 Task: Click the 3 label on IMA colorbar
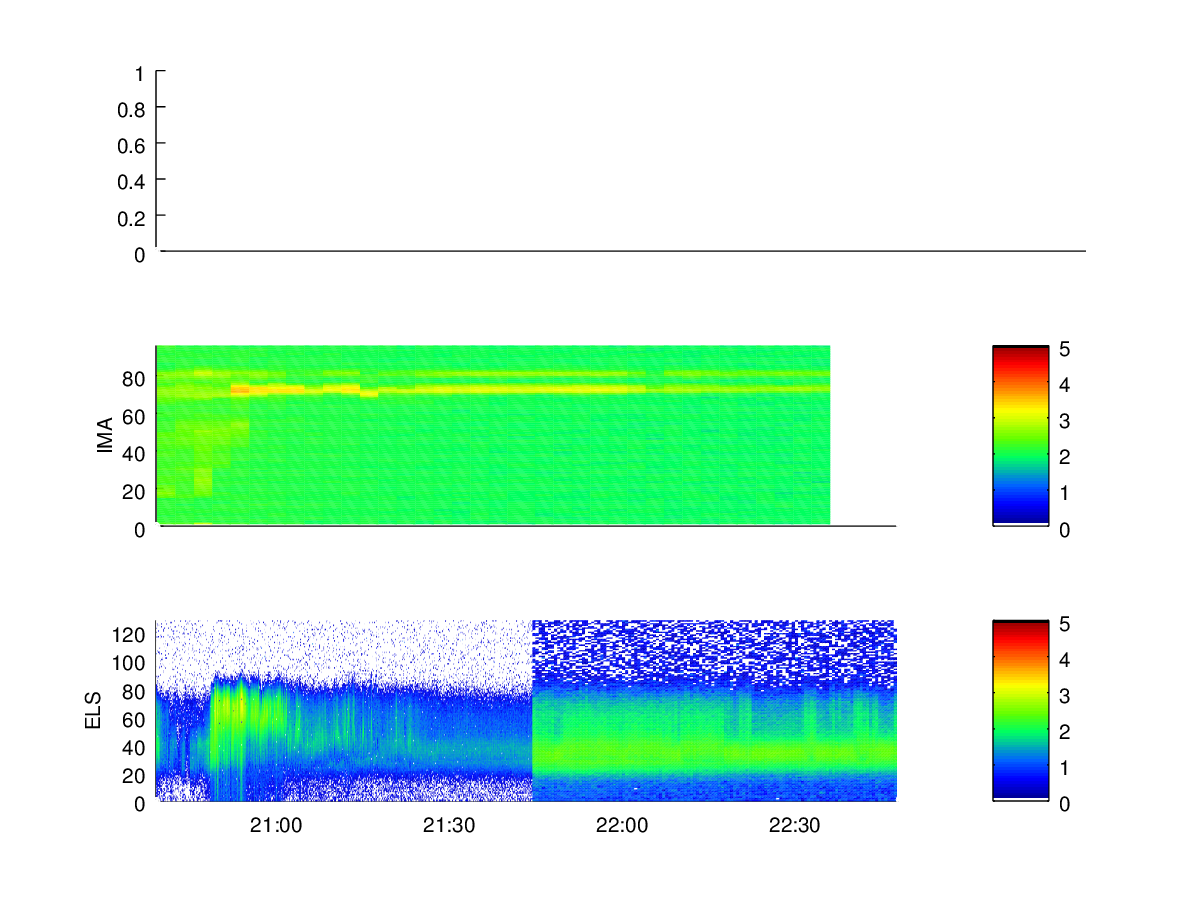click(1065, 421)
